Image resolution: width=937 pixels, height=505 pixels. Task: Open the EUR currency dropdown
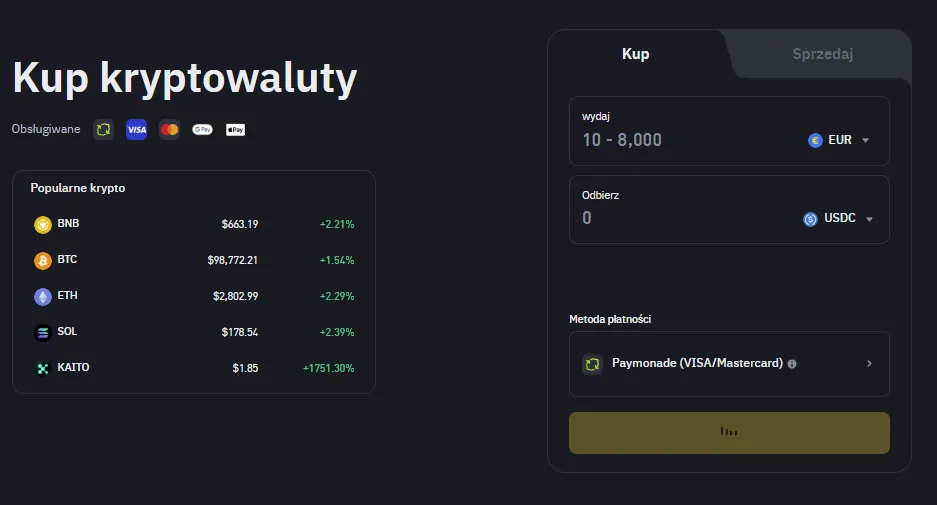click(x=839, y=140)
